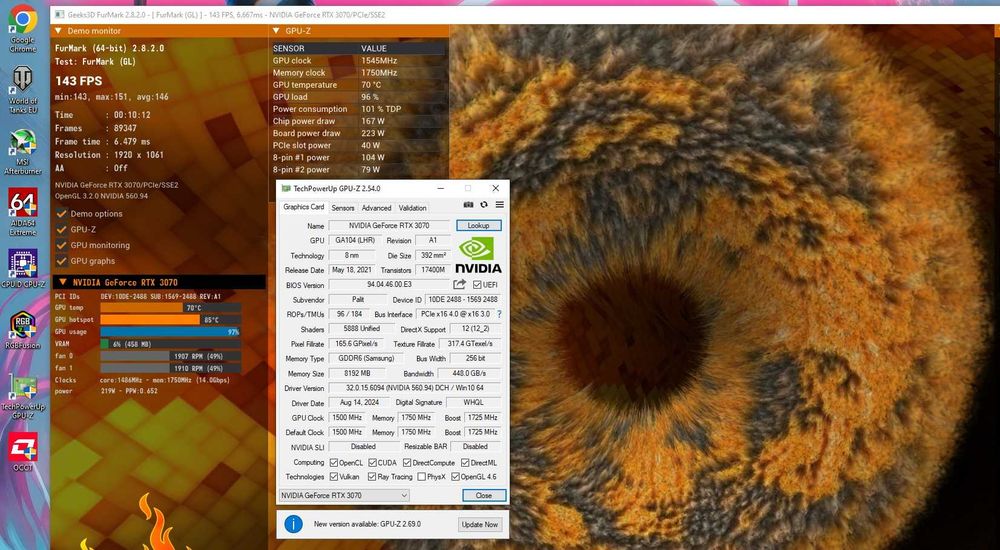Click GPU-Z refresh arrows icon

[x=484, y=205]
